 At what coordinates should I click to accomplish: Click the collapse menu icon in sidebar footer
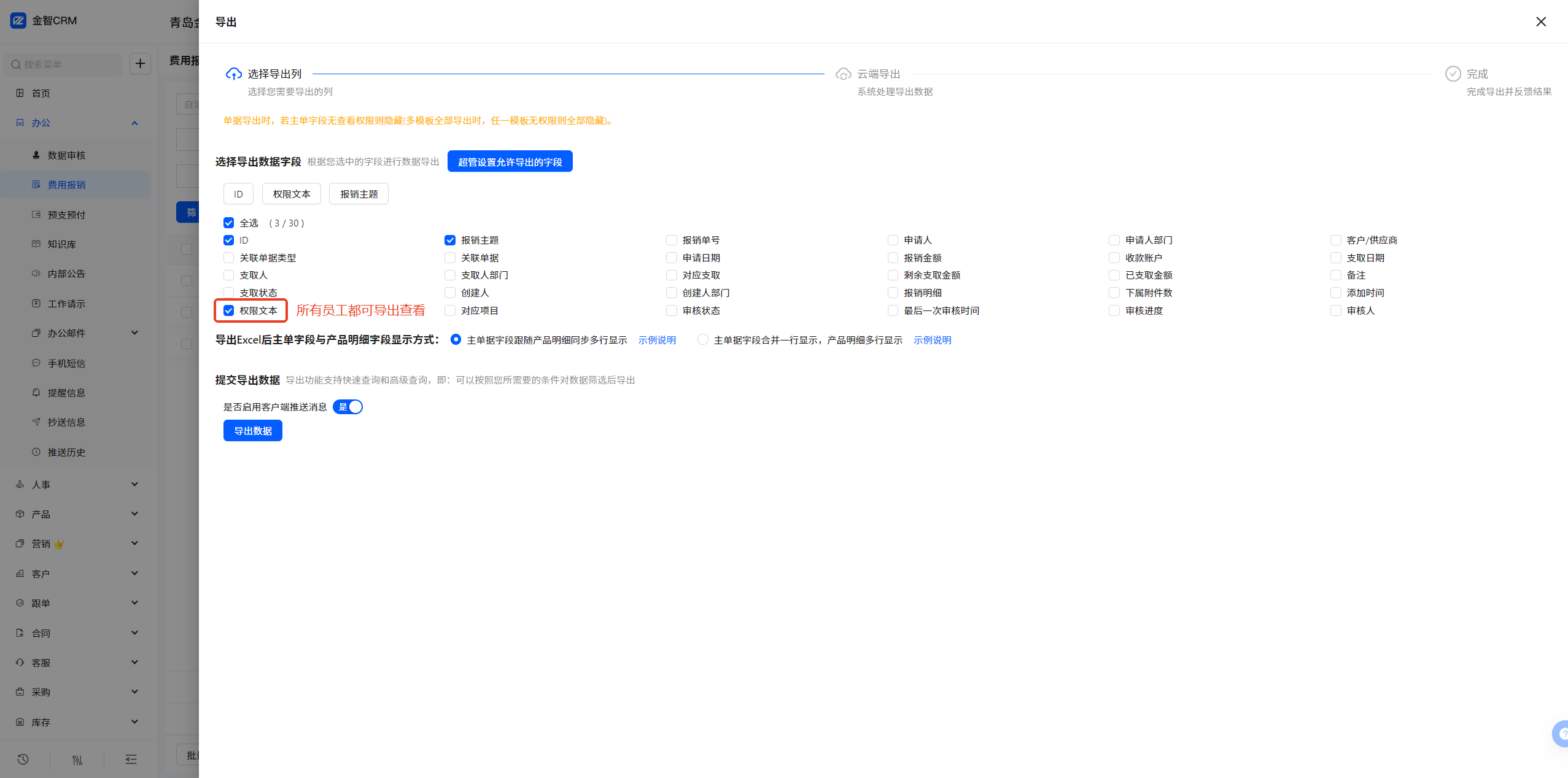[x=131, y=760]
